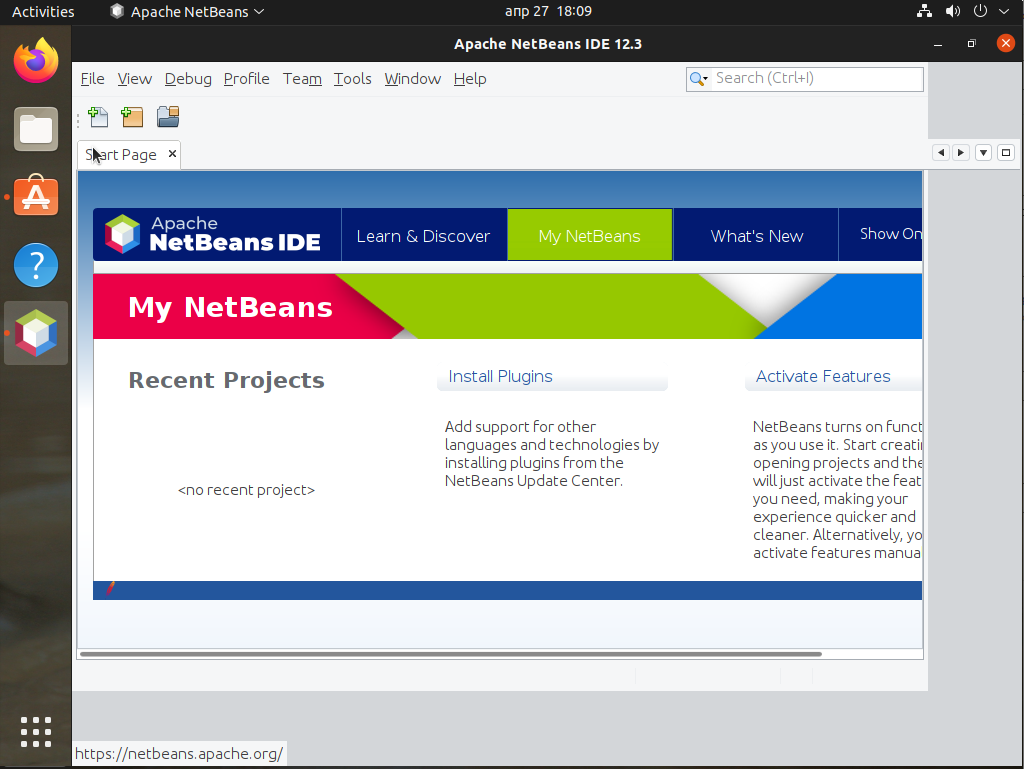Click the Show Applications grid icon
This screenshot has height=769, width=1024.
pos(36,731)
